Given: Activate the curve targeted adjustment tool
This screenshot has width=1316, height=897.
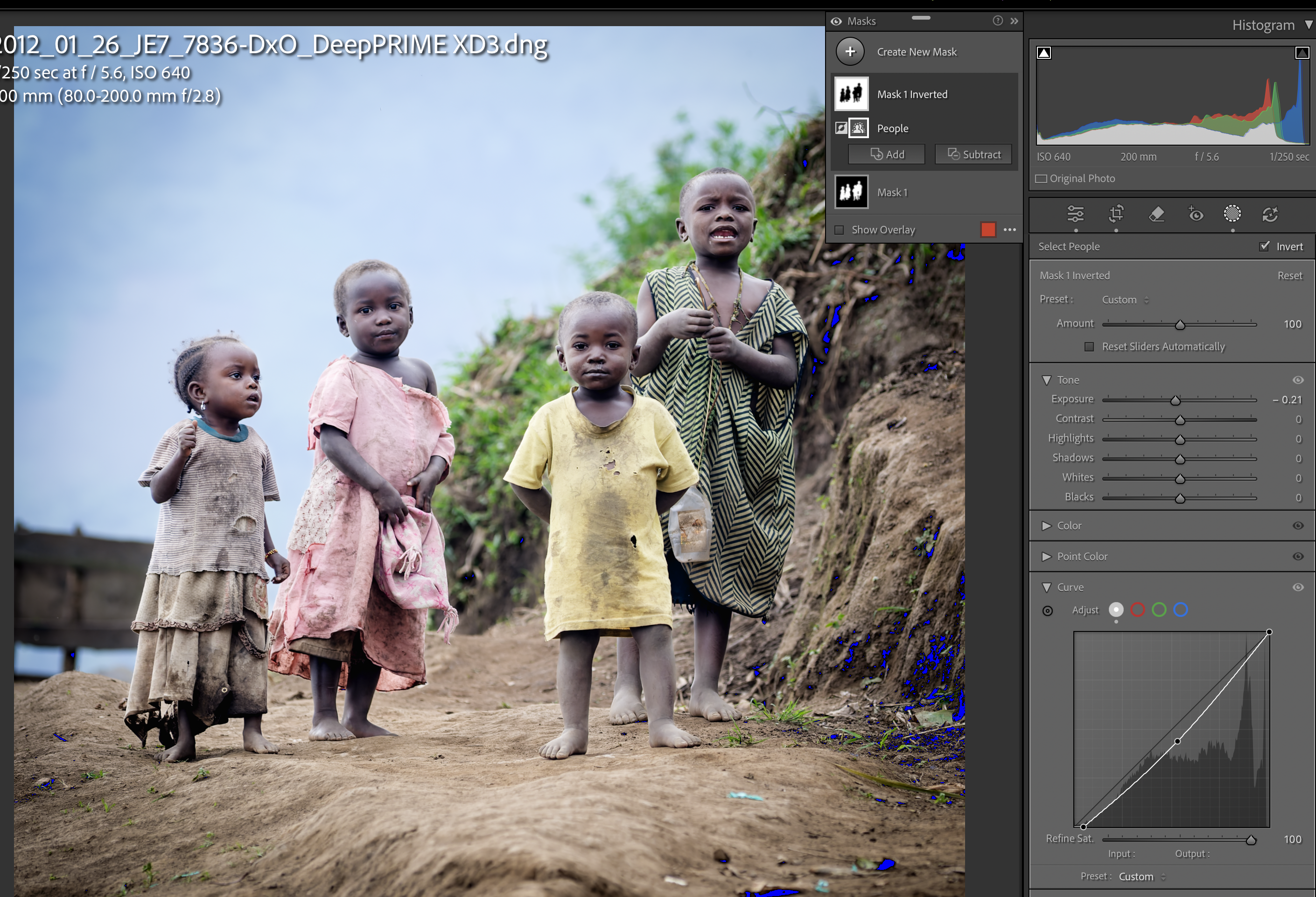Looking at the screenshot, I should coord(1048,610).
